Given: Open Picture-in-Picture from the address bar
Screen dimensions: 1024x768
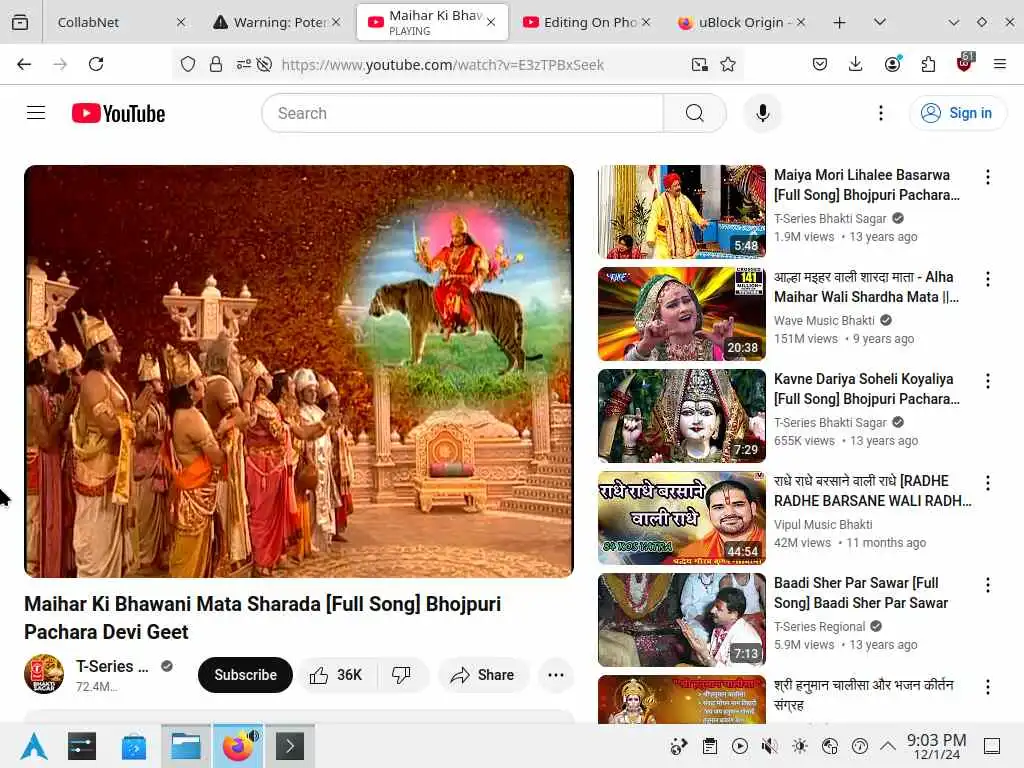Looking at the screenshot, I should point(699,64).
